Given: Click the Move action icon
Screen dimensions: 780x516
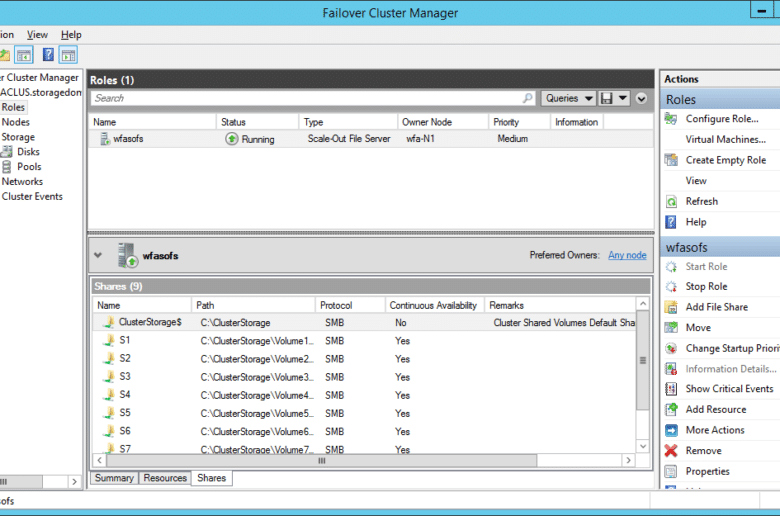Looking at the screenshot, I should coord(671,327).
